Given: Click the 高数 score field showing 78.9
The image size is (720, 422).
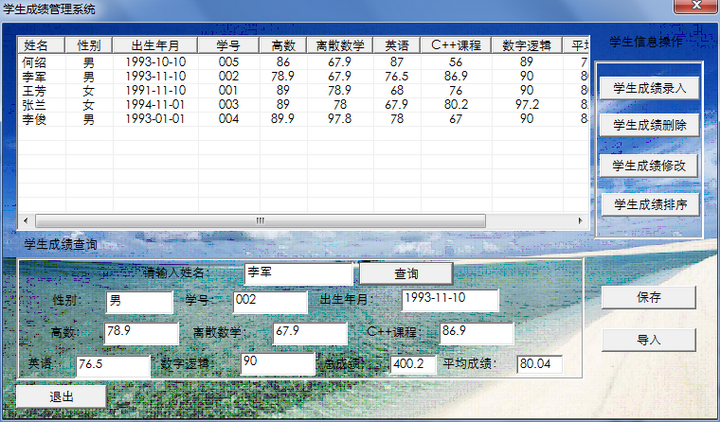Looking at the screenshot, I should tap(141, 333).
